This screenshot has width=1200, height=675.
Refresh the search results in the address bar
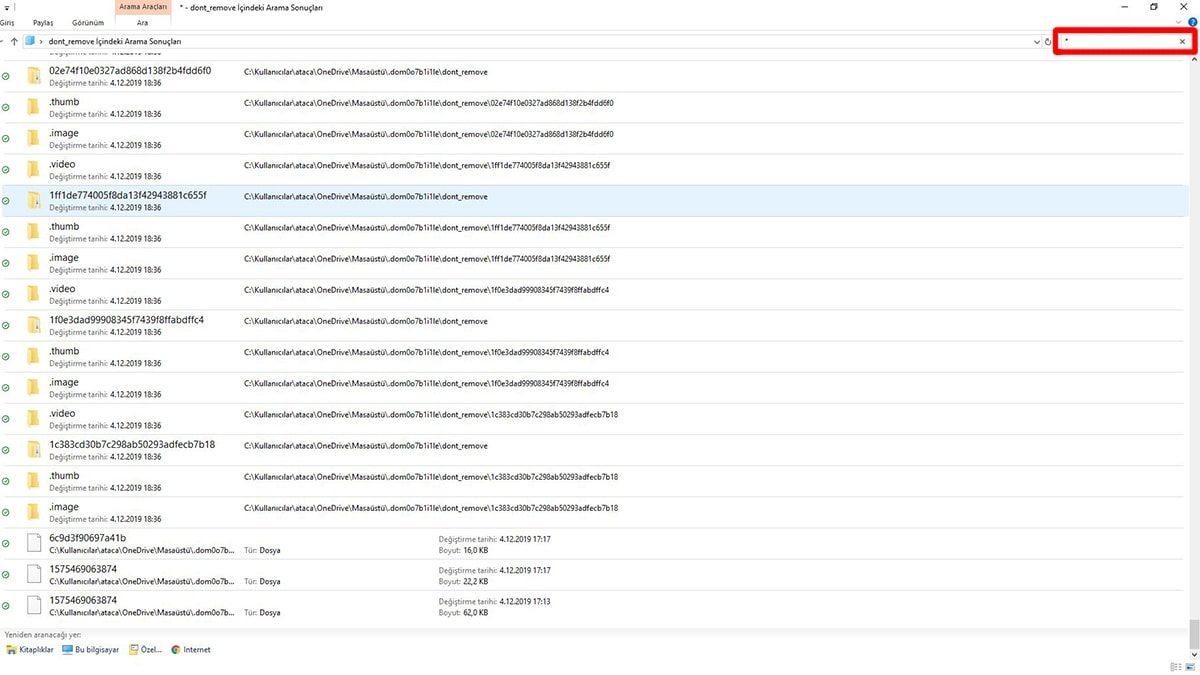[1047, 42]
